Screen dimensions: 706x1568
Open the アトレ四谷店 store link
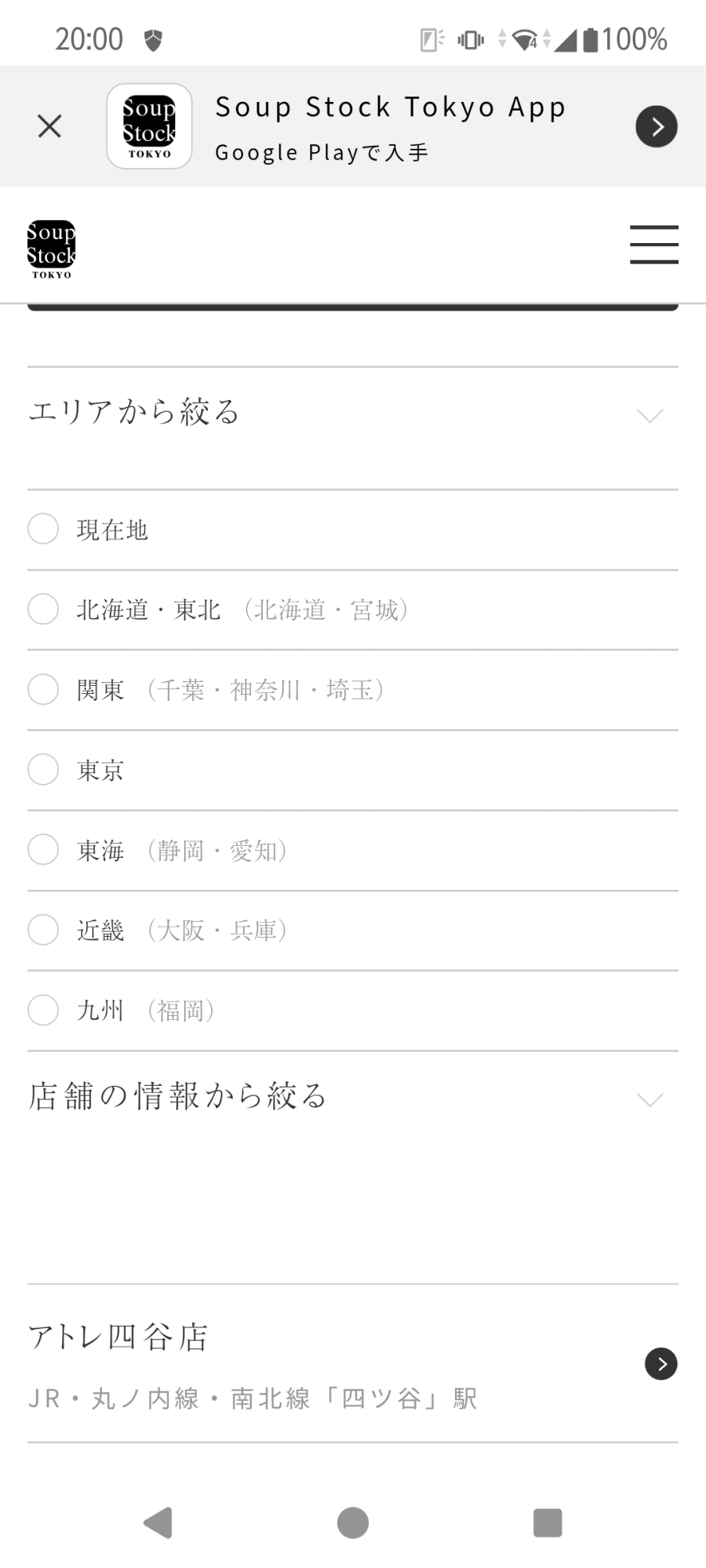(118, 1338)
